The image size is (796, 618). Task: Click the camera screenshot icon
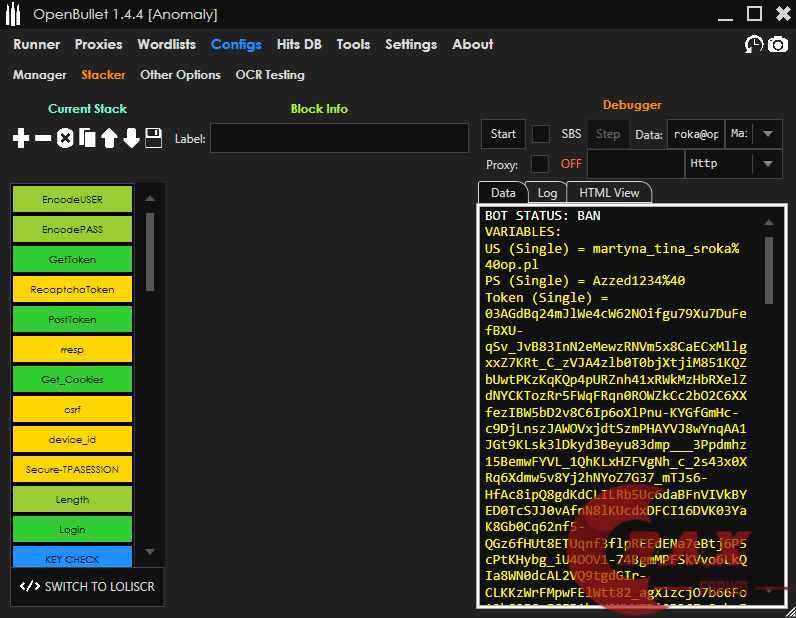click(777, 44)
